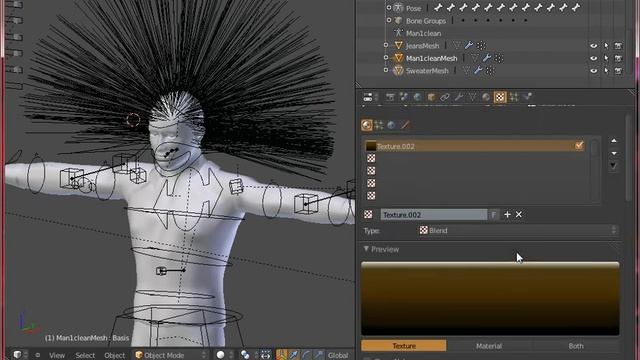The height and width of the screenshot is (360, 640).
Task: Hide Man1cleanMesh with its eye icon
Action: pyautogui.click(x=593, y=59)
